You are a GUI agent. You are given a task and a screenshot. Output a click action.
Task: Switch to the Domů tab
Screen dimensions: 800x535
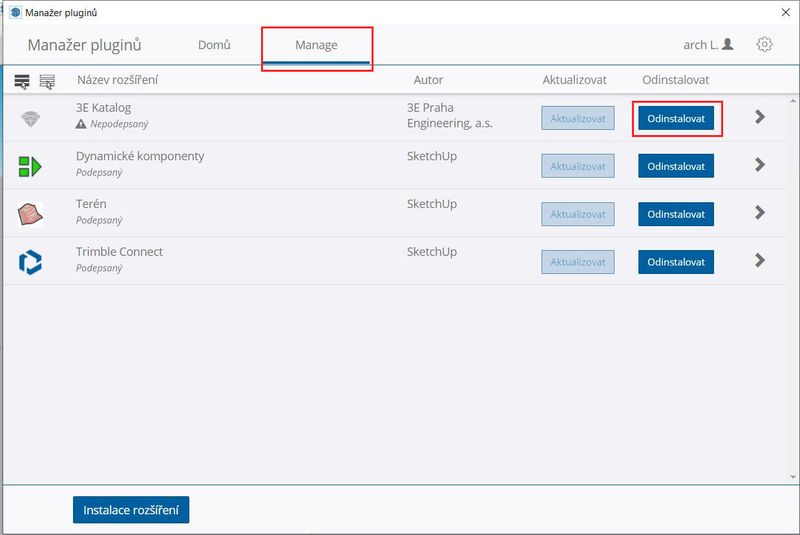[214, 45]
